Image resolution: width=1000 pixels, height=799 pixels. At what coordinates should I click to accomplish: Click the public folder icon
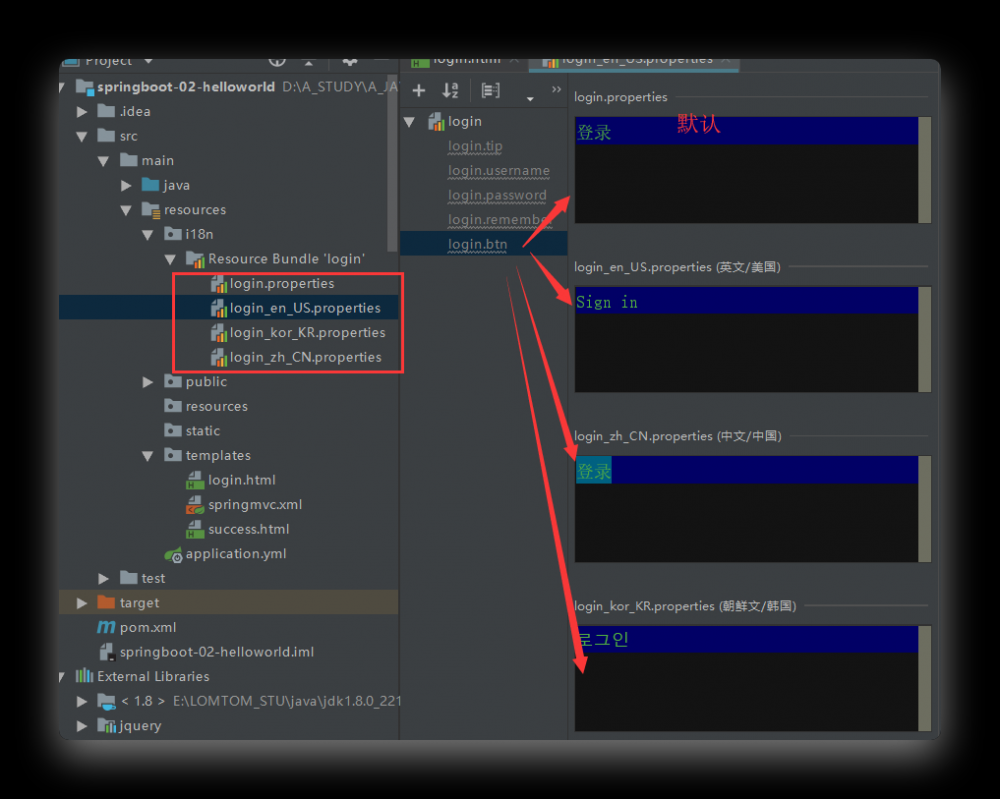point(173,381)
